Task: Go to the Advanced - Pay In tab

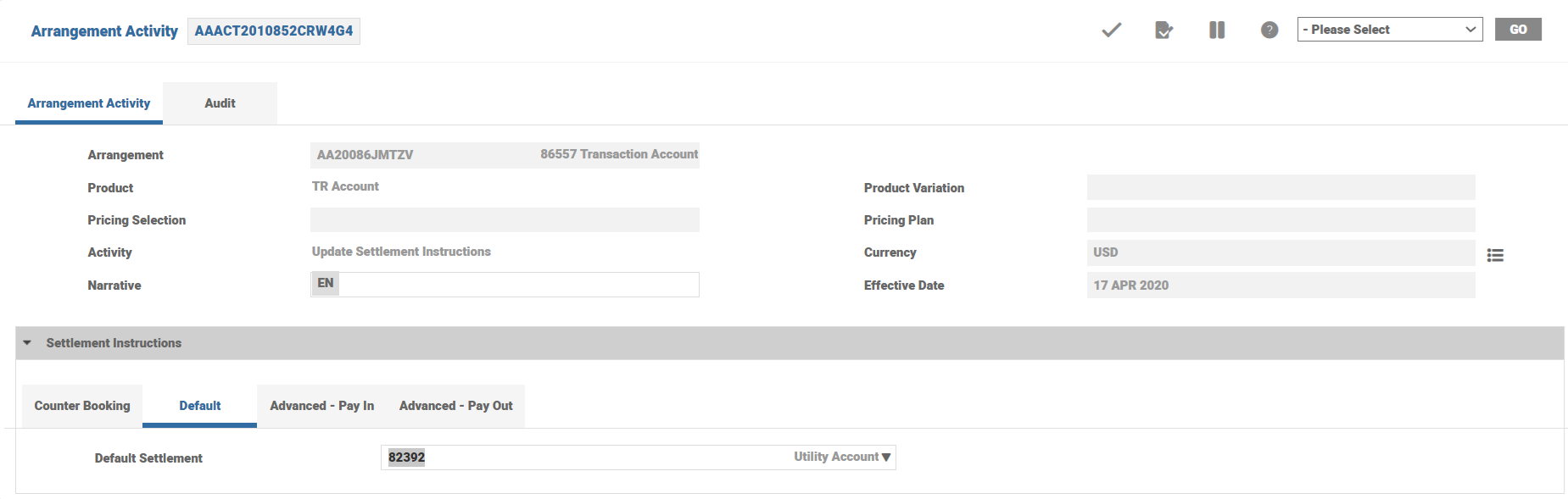Action: [321, 406]
